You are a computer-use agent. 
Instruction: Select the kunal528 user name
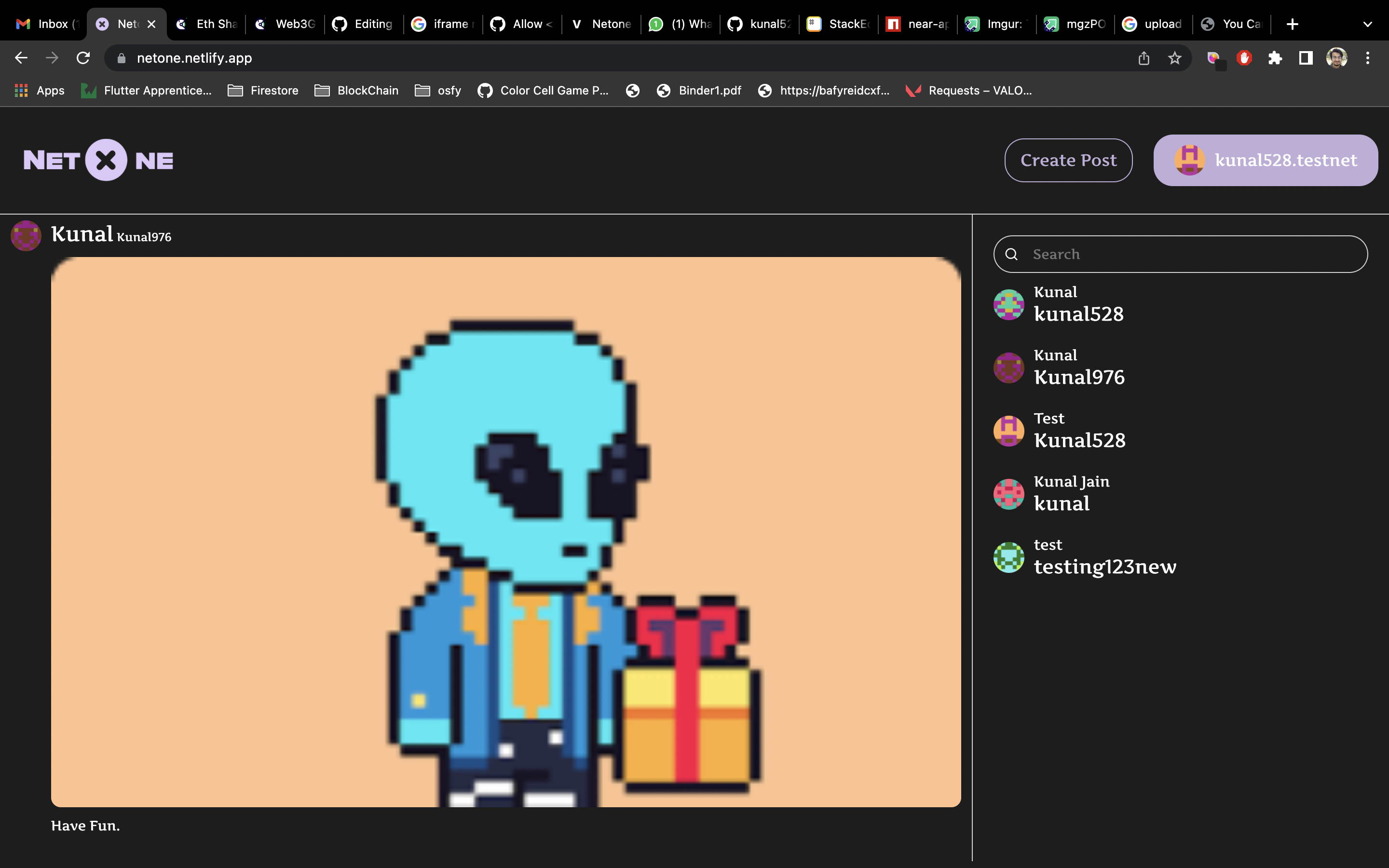click(x=1078, y=314)
